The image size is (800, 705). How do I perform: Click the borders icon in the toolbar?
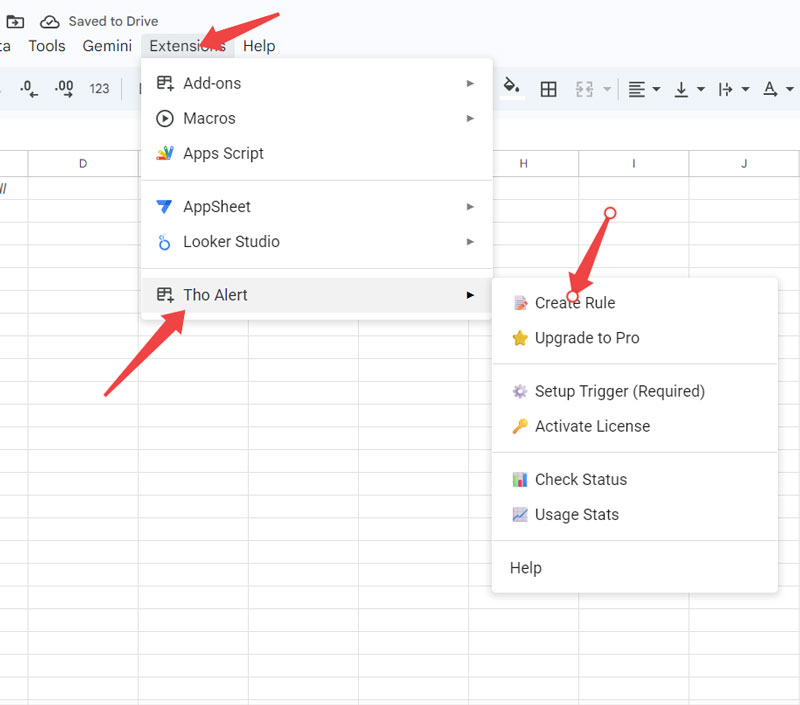548,88
